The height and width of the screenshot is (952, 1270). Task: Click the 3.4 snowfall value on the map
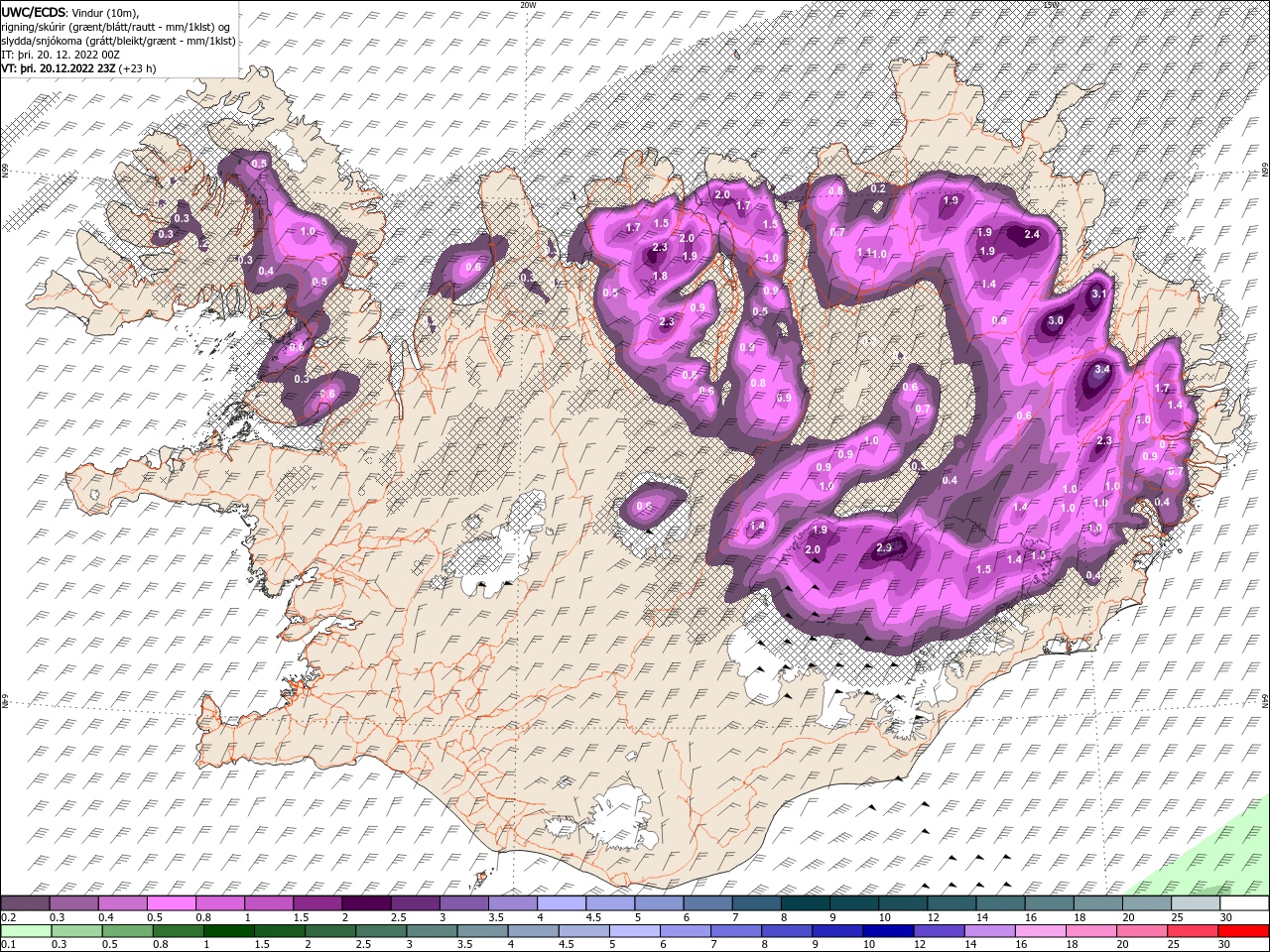pyautogui.click(x=1101, y=369)
